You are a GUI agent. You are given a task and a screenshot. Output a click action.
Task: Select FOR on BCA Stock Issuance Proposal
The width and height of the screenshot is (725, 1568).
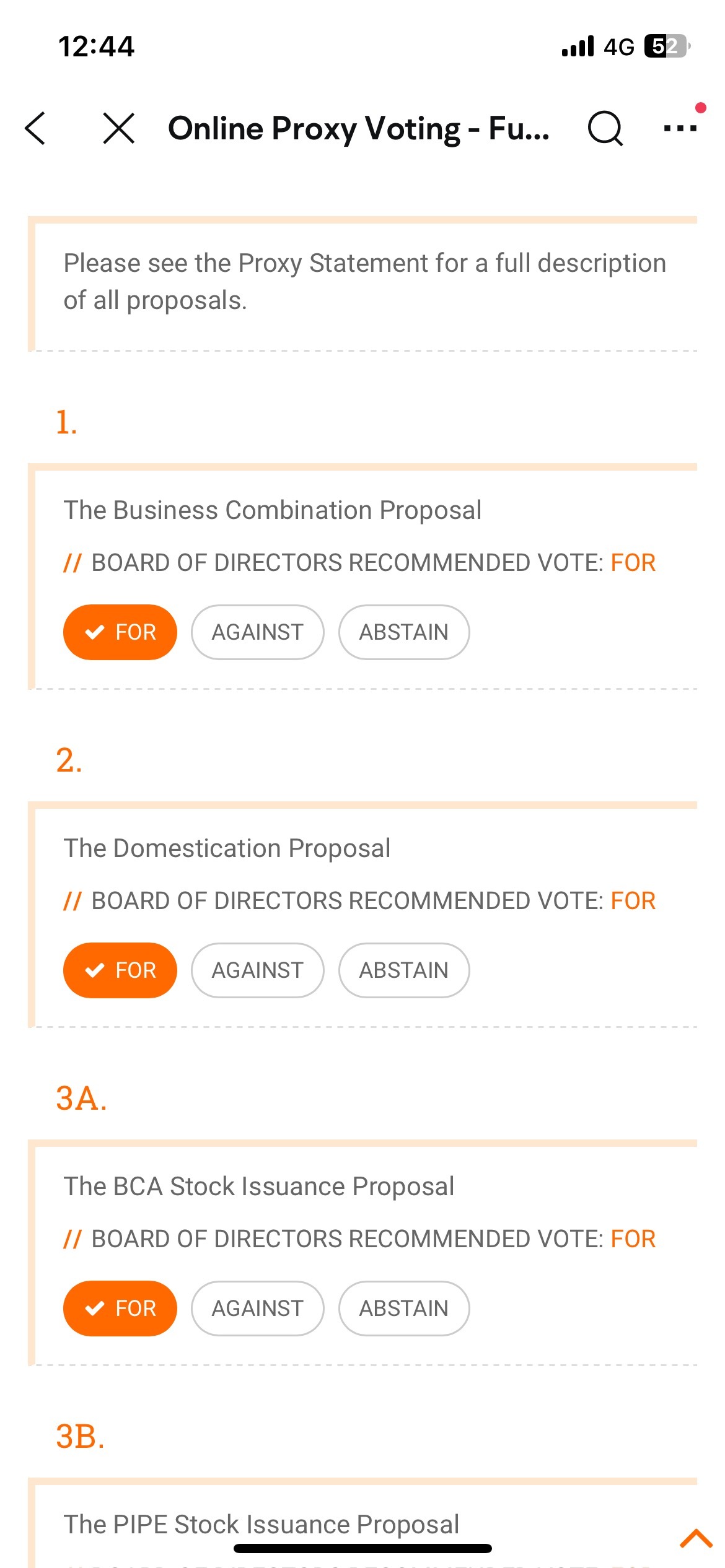click(x=120, y=1309)
